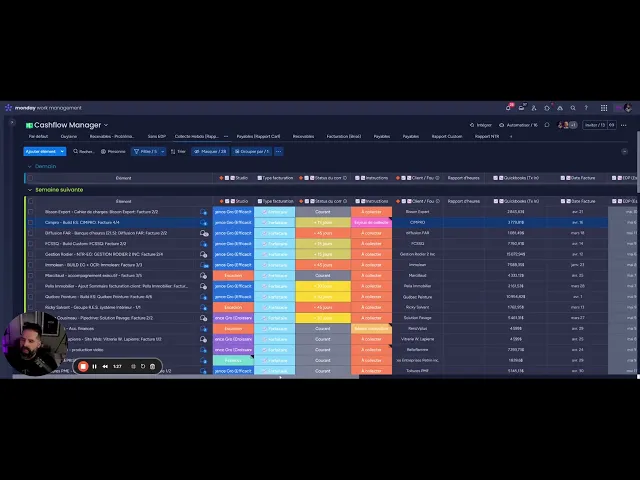Open conversation icon for Gestion Rodier row
Screen dimensions: 640x480
tap(203, 254)
